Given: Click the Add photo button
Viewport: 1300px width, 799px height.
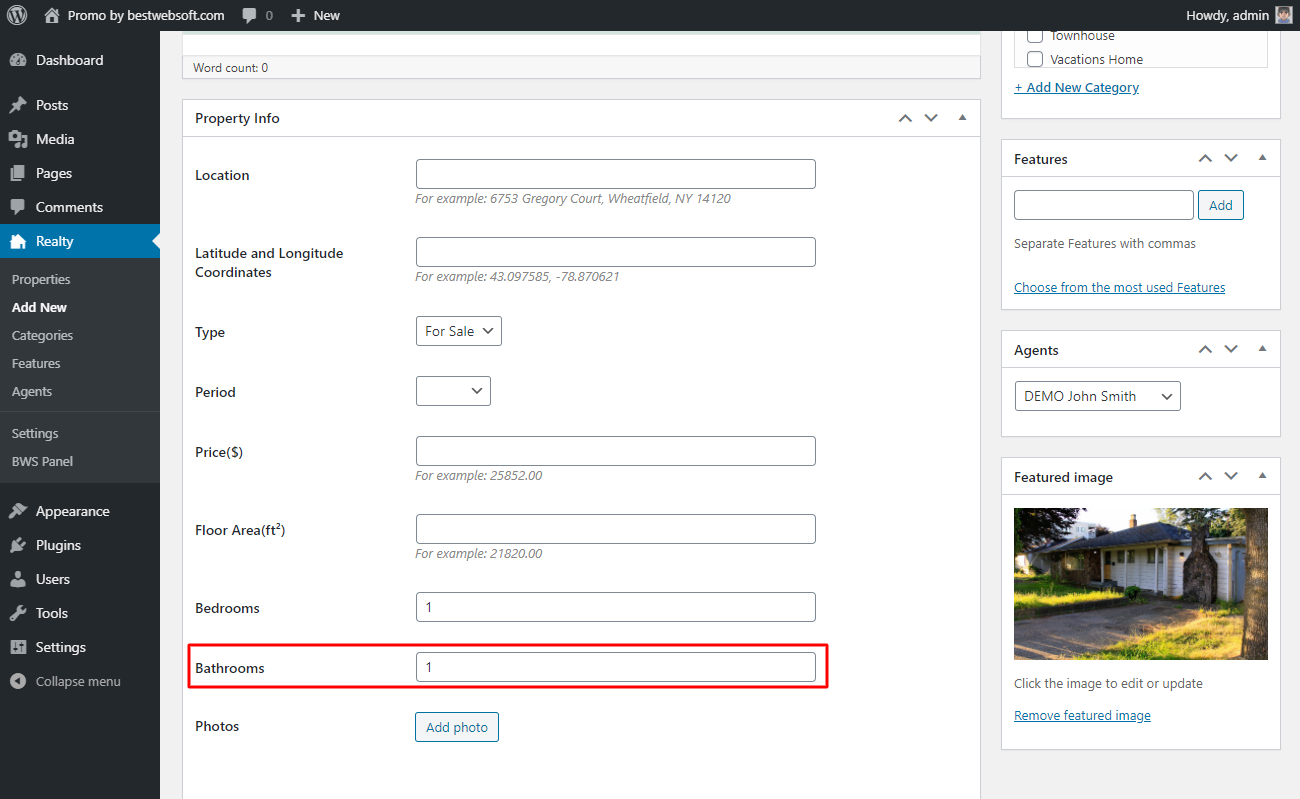Looking at the screenshot, I should pyautogui.click(x=457, y=727).
